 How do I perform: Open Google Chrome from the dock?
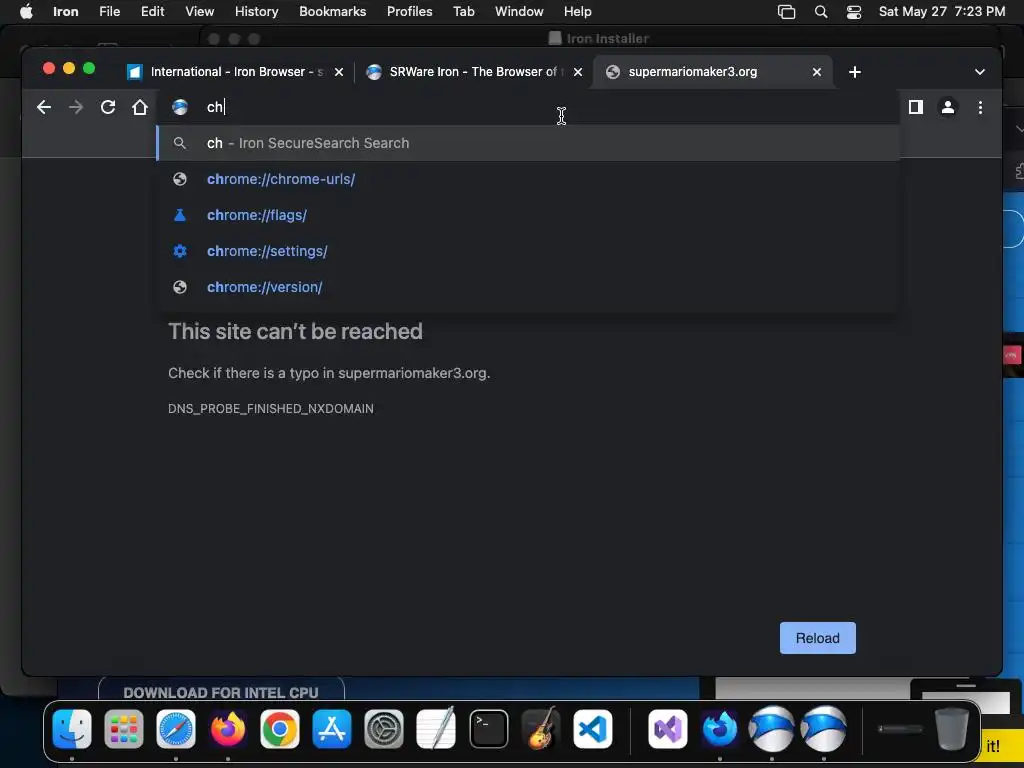pyautogui.click(x=280, y=728)
